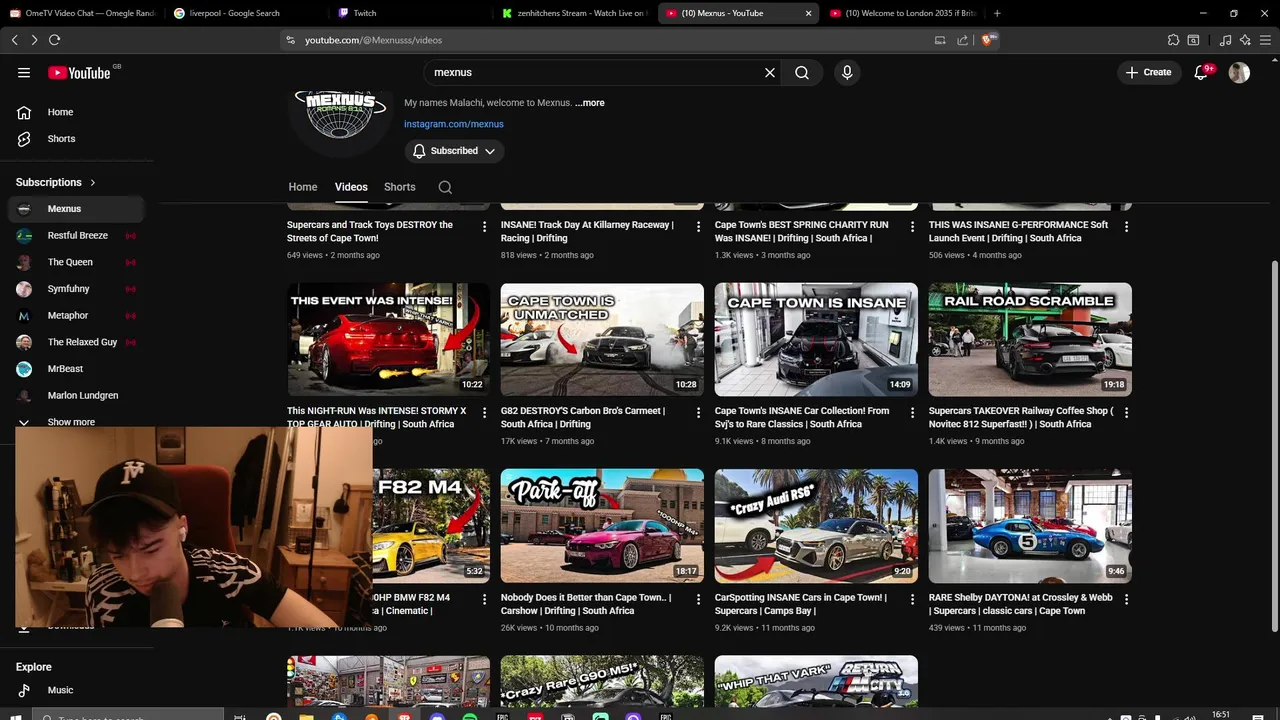Open Subscriptions section with chevron

[x=56, y=182]
